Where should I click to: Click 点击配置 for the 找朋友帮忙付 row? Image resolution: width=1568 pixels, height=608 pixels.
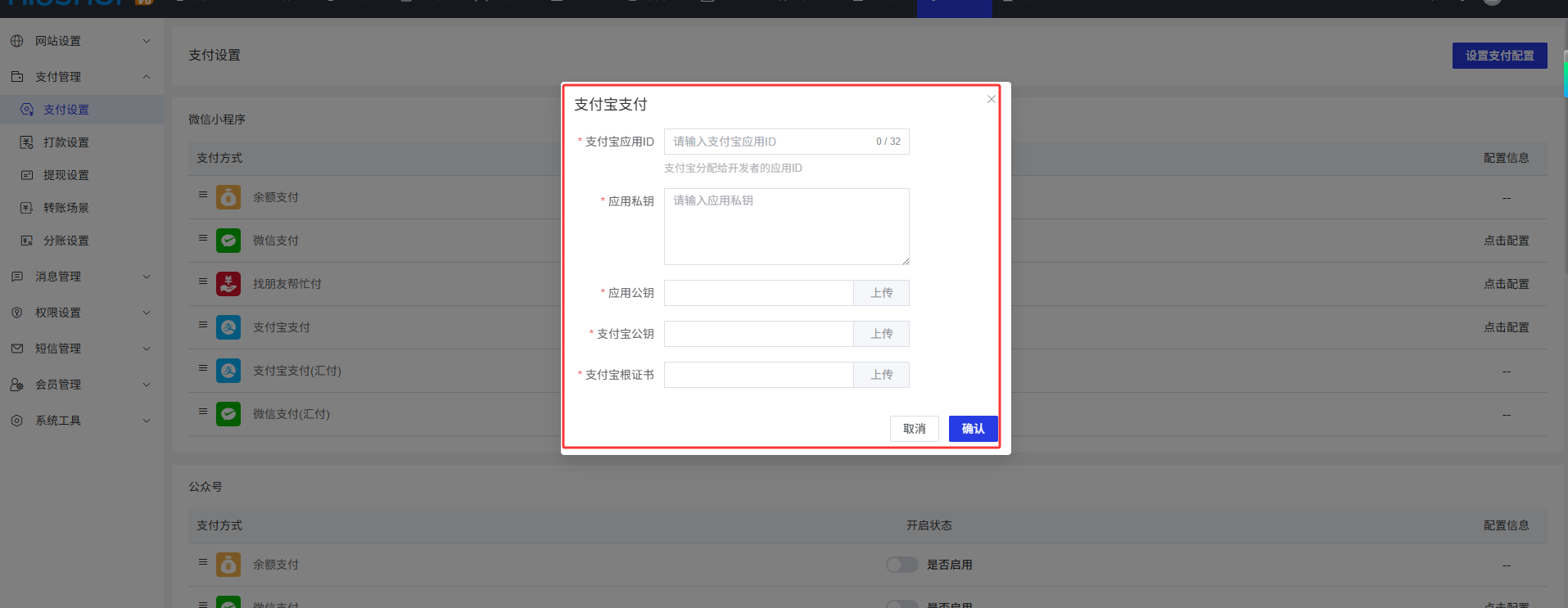pyautogui.click(x=1507, y=284)
